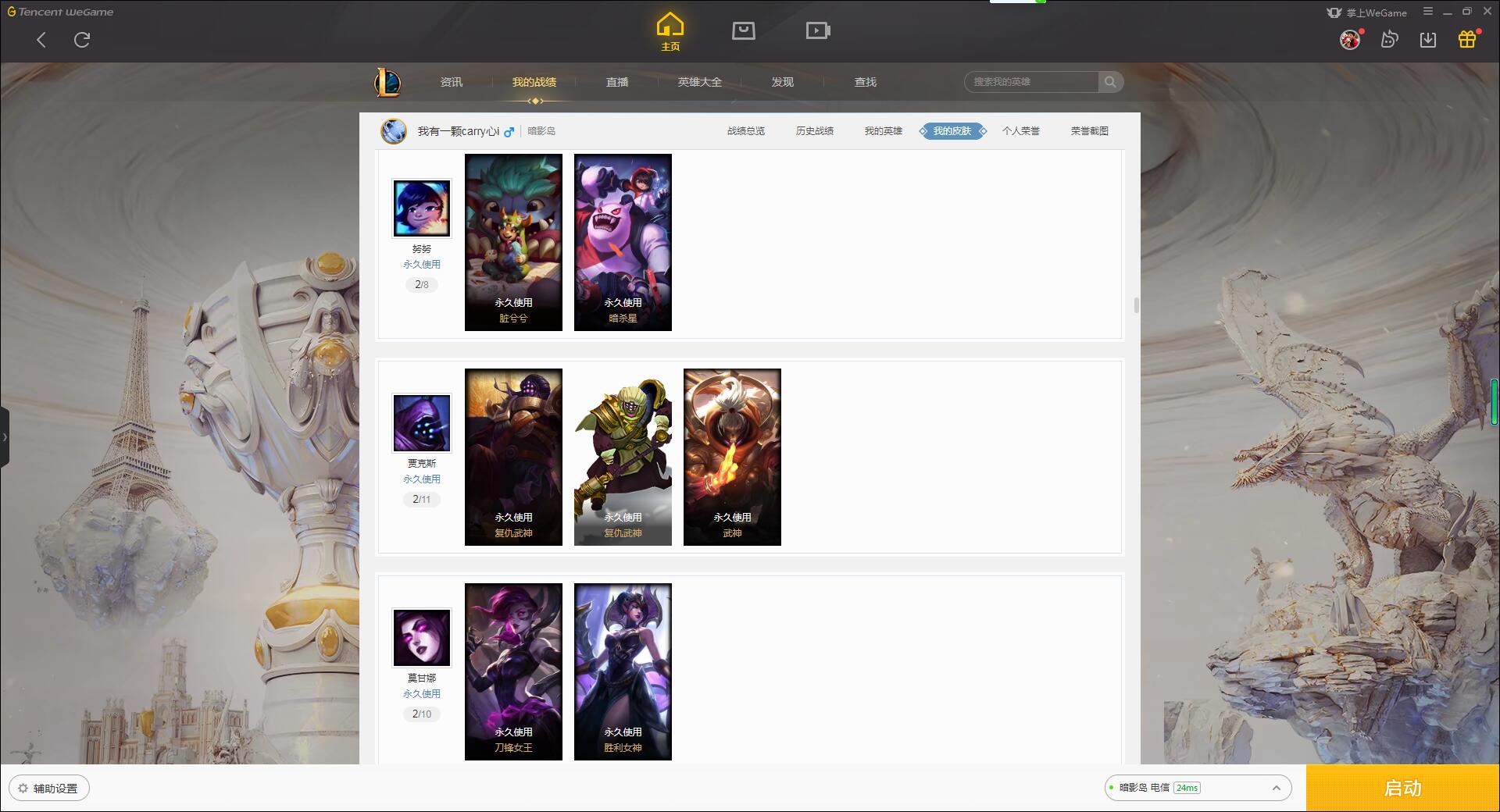
Task: Click the League of Legends logo icon
Action: coord(387,82)
